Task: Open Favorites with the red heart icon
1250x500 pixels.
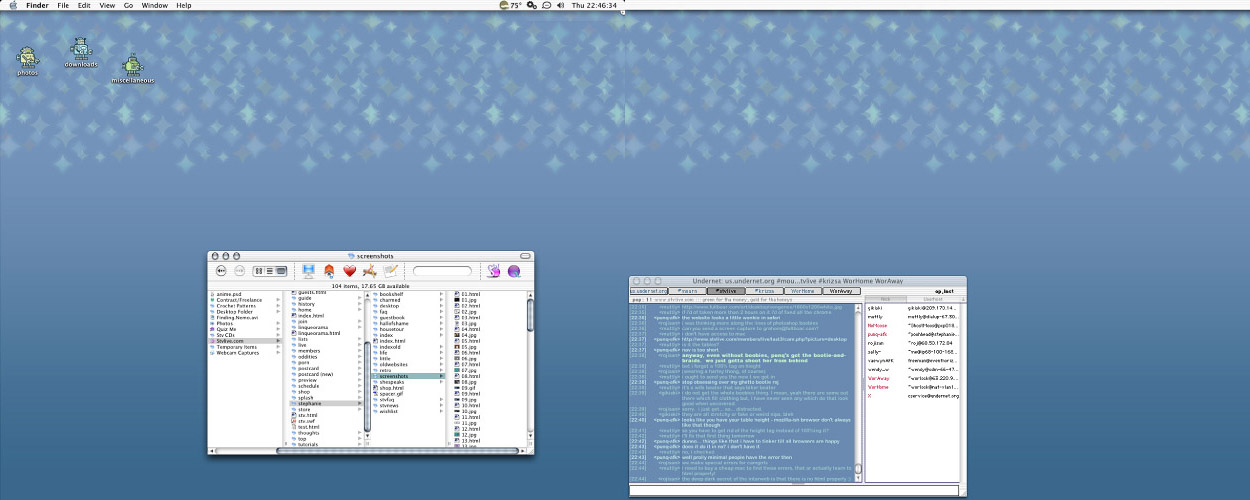Action: 349,271
